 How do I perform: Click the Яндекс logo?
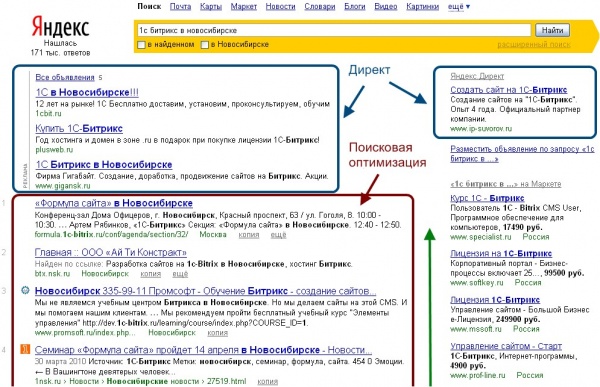point(60,27)
